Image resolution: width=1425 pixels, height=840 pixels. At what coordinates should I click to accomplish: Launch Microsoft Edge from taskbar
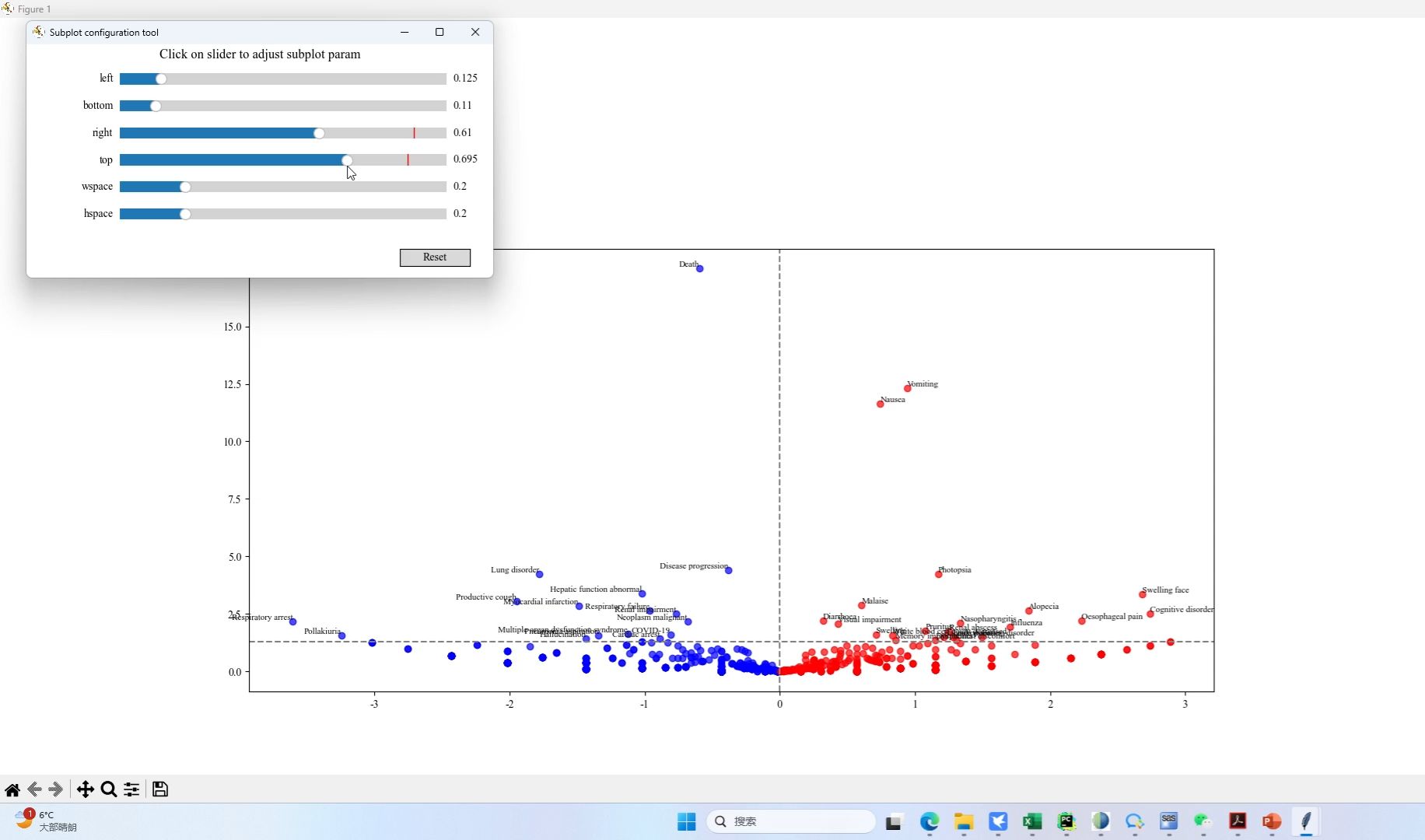pyautogui.click(x=930, y=821)
